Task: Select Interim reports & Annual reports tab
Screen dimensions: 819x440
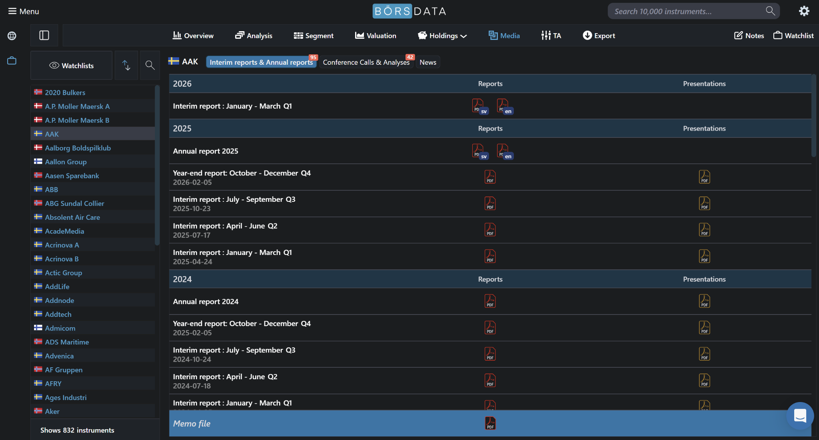Action: pyautogui.click(x=261, y=62)
